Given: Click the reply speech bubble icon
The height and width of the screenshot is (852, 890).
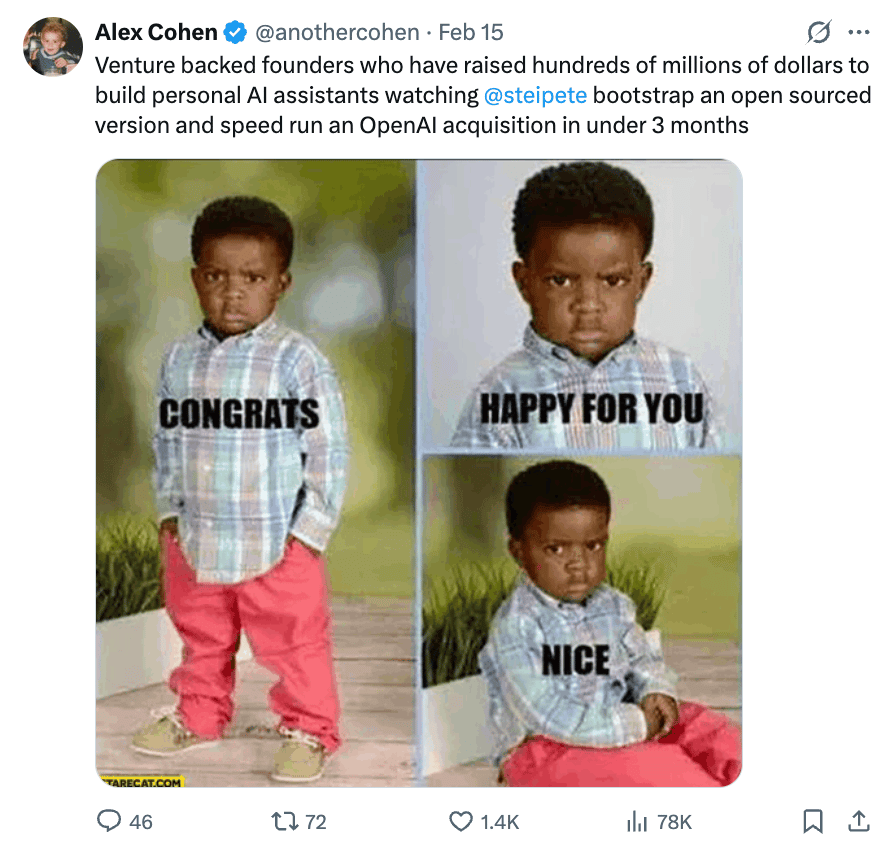Looking at the screenshot, I should pos(108,821).
